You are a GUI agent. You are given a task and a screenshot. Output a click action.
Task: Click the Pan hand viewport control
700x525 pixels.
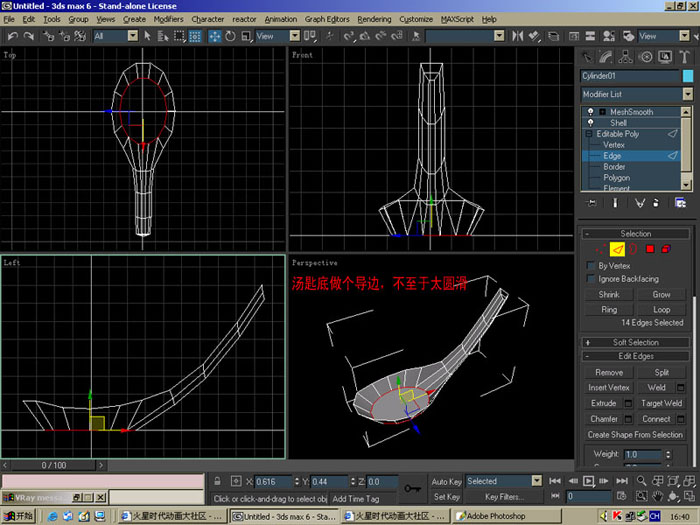tap(657, 496)
